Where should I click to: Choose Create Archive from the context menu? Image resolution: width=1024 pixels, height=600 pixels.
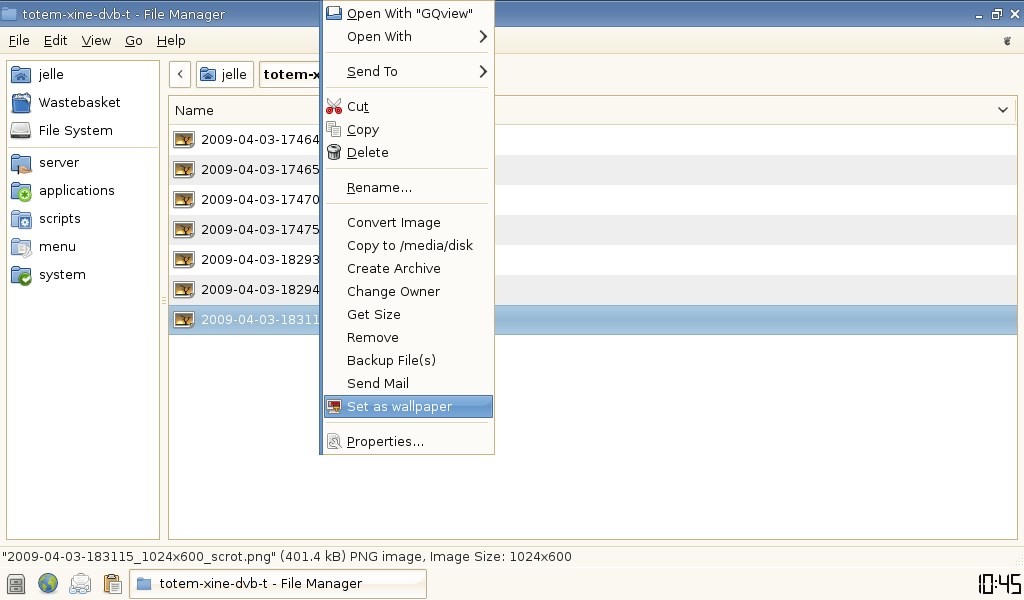[393, 269]
